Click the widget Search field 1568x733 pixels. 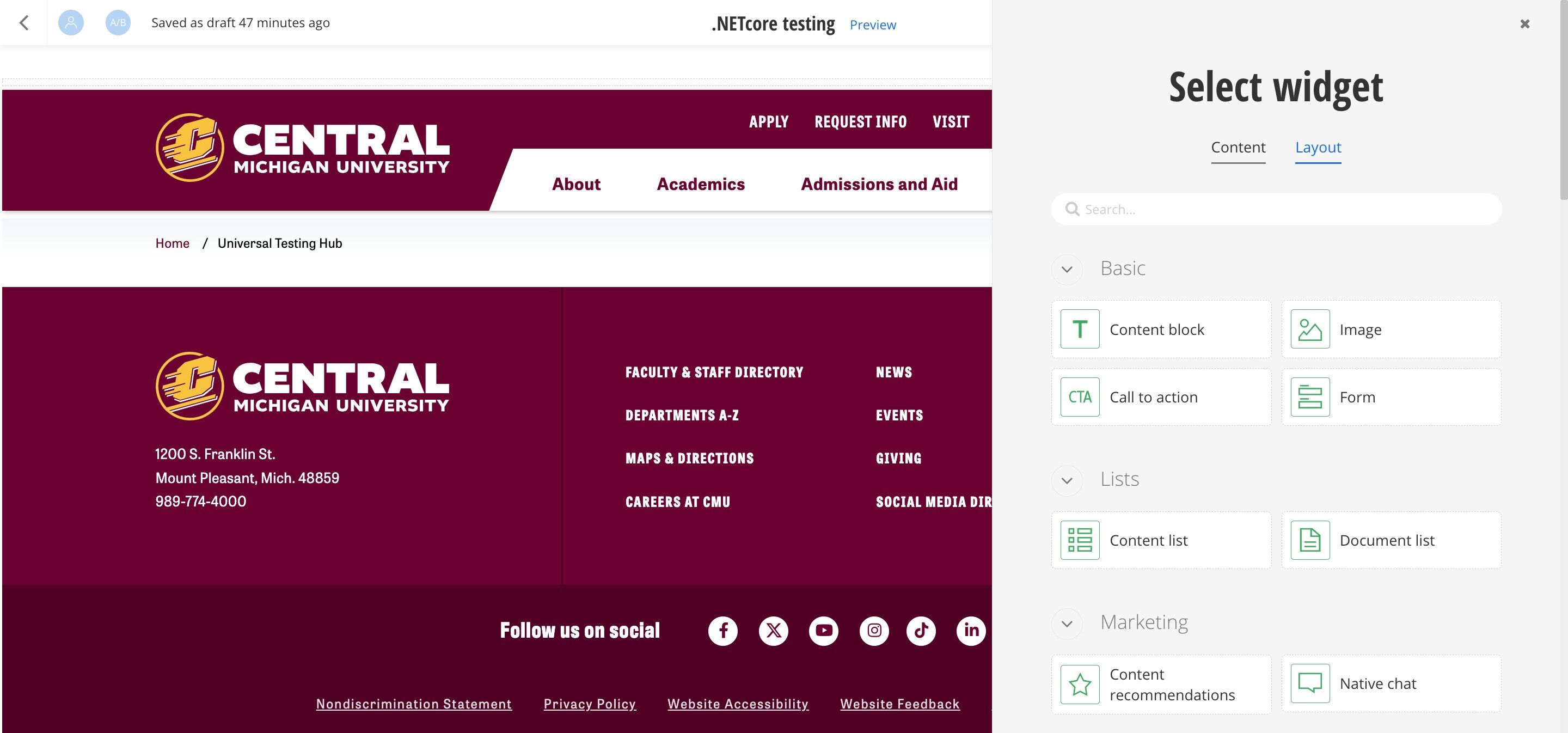pyautogui.click(x=1276, y=210)
